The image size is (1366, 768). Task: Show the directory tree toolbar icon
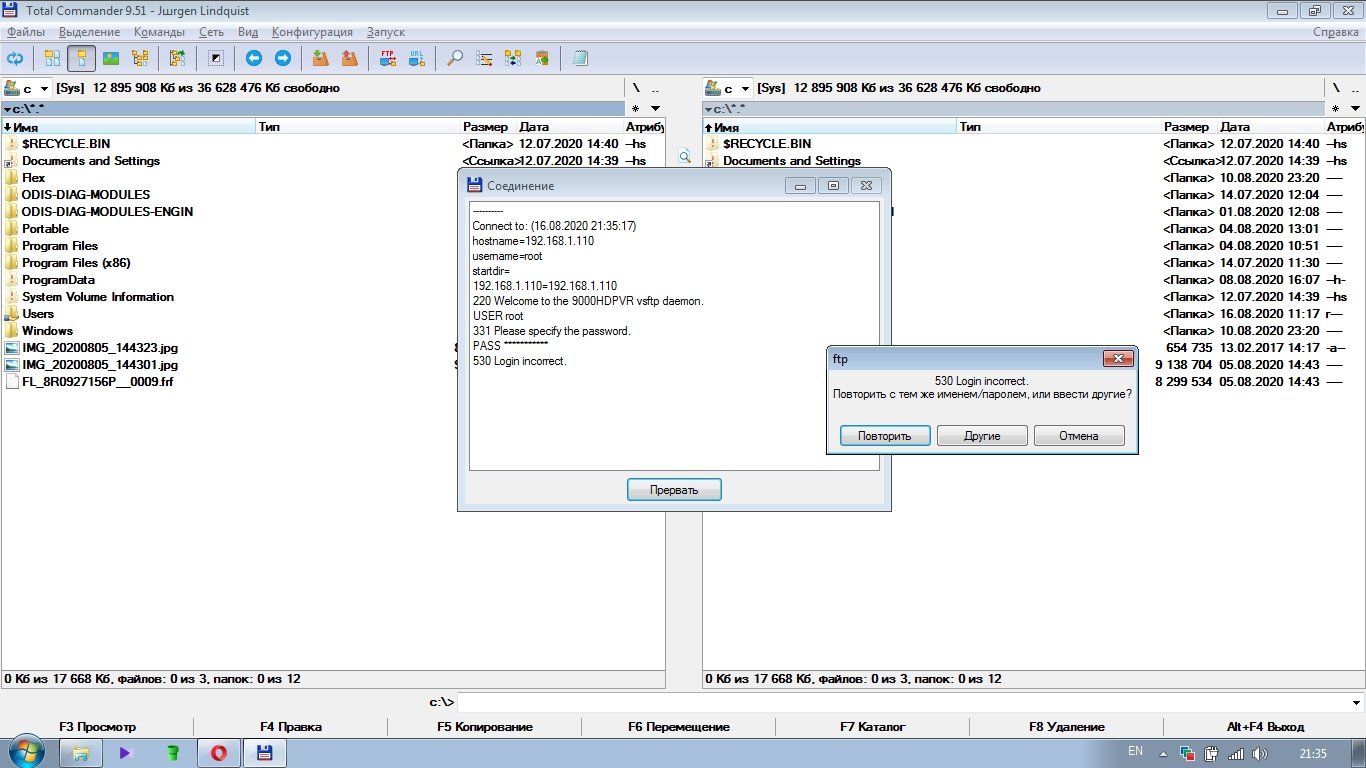coord(140,58)
